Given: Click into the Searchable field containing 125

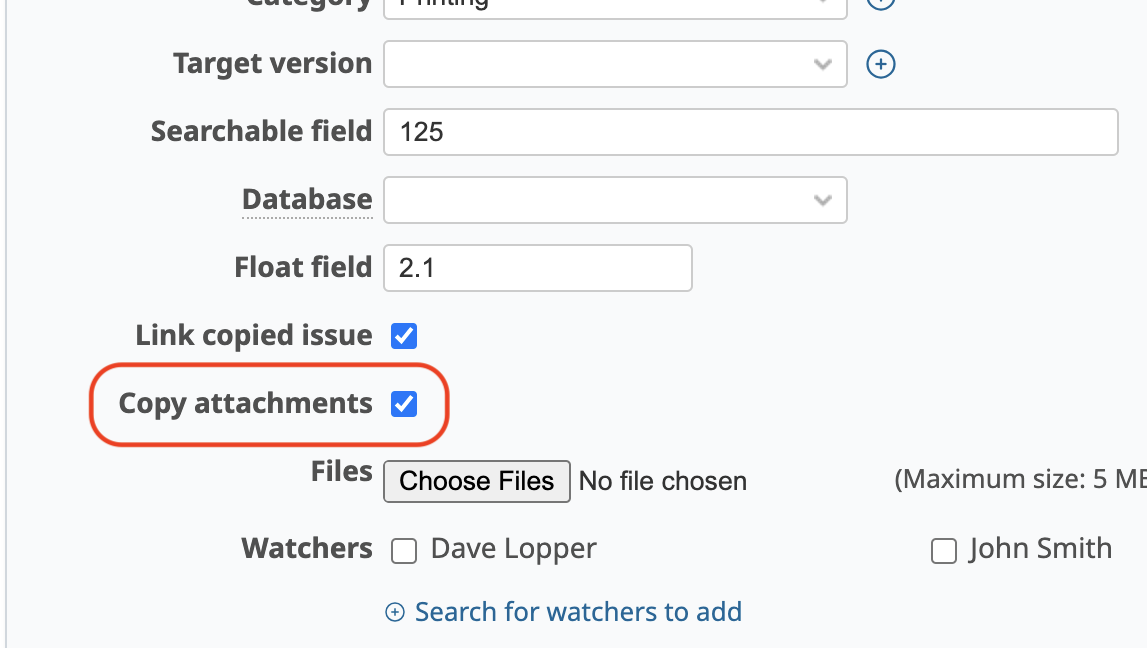Looking at the screenshot, I should pos(750,132).
